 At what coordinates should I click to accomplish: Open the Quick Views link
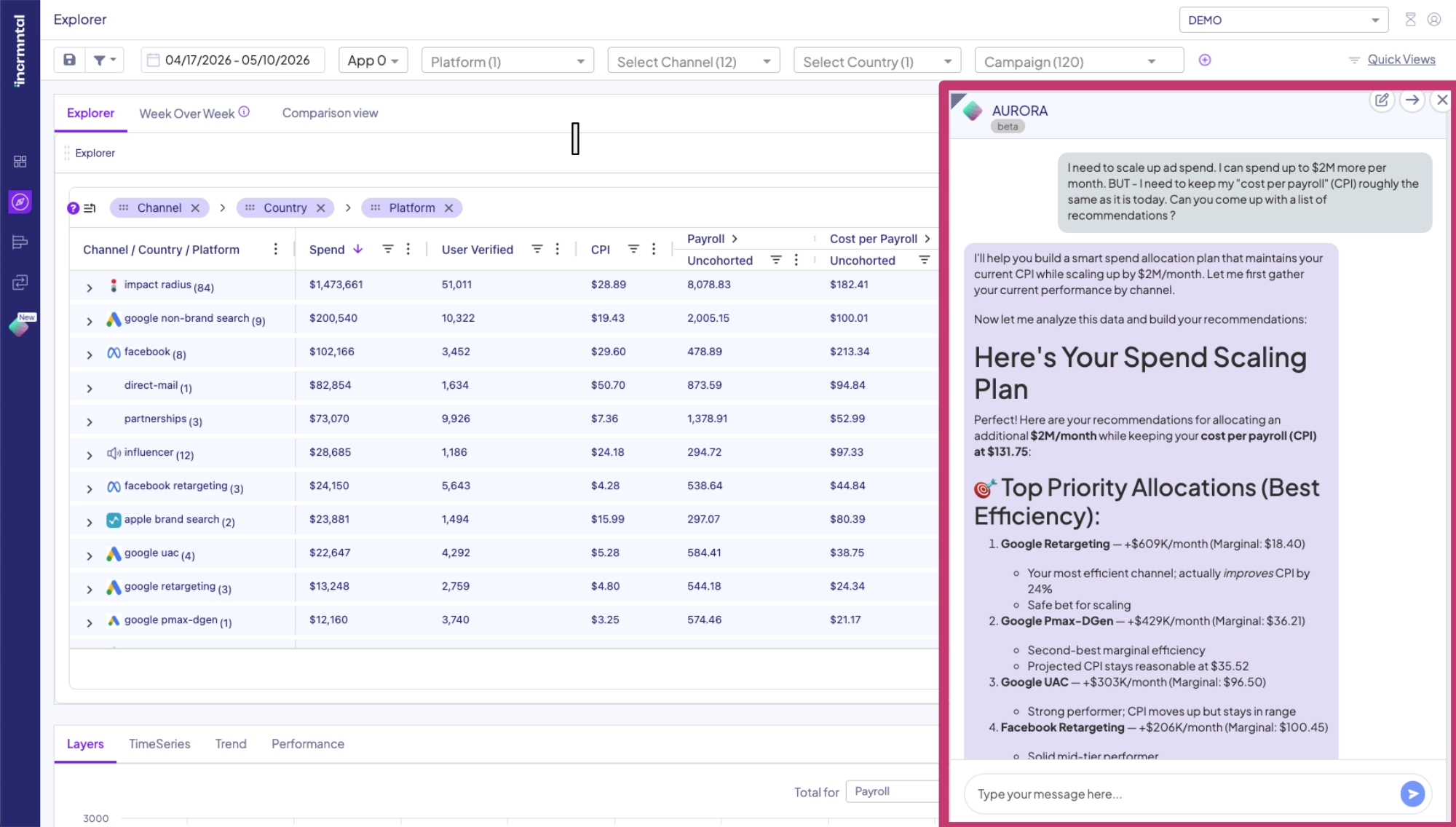tap(1401, 60)
